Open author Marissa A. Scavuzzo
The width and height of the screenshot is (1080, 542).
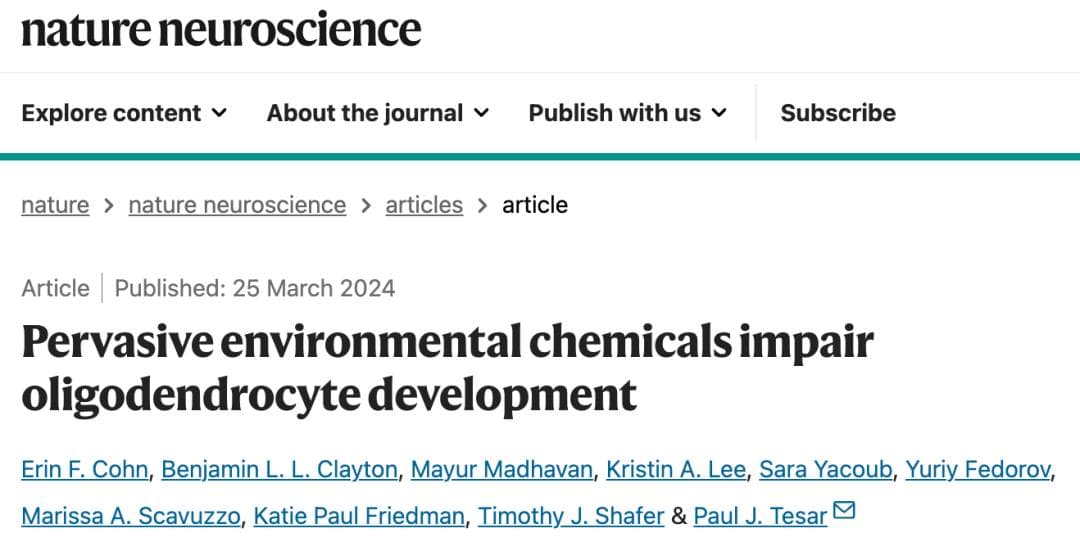pyautogui.click(x=131, y=515)
